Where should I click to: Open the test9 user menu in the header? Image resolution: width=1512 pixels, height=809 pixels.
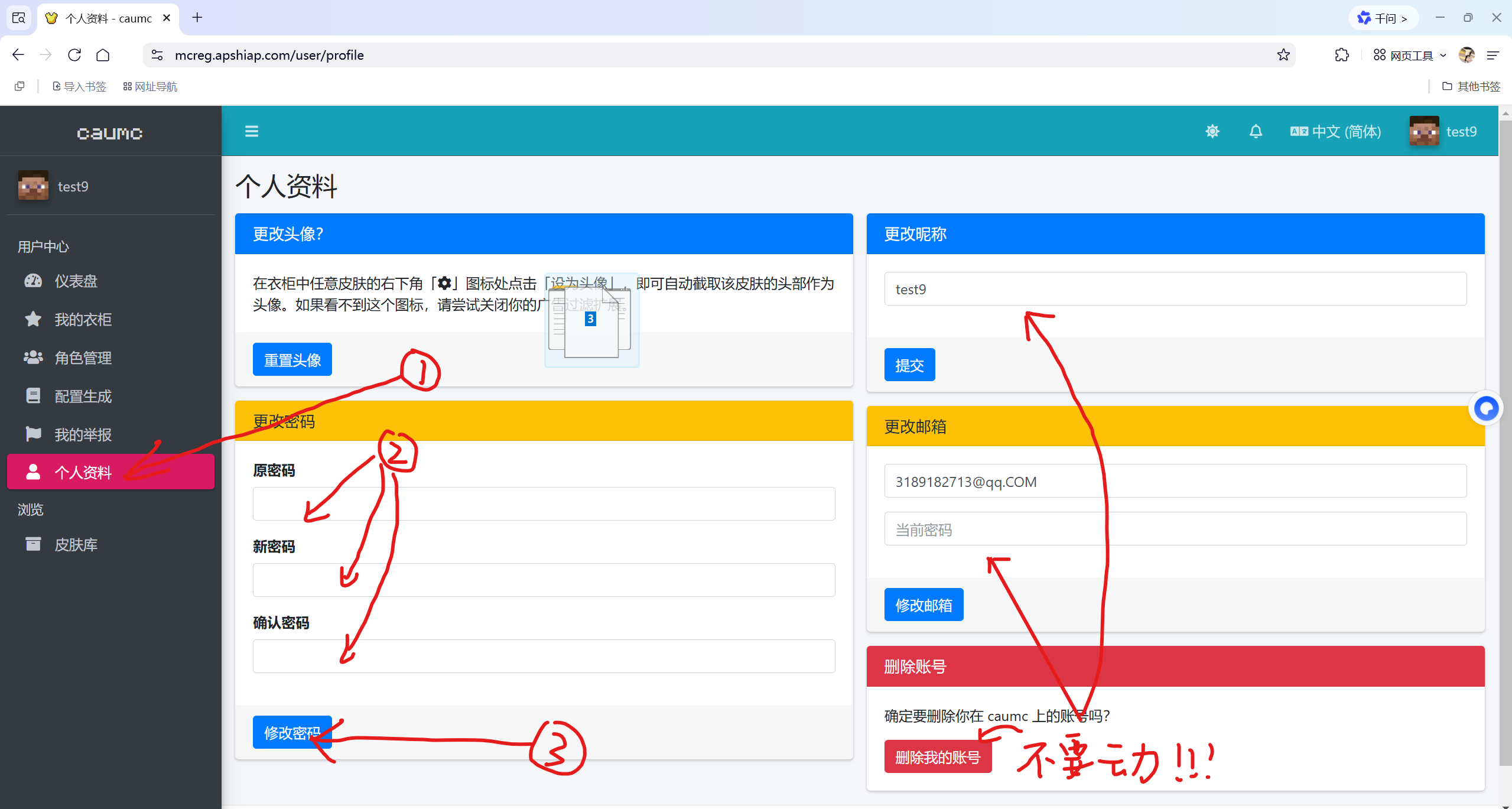[x=1443, y=131]
